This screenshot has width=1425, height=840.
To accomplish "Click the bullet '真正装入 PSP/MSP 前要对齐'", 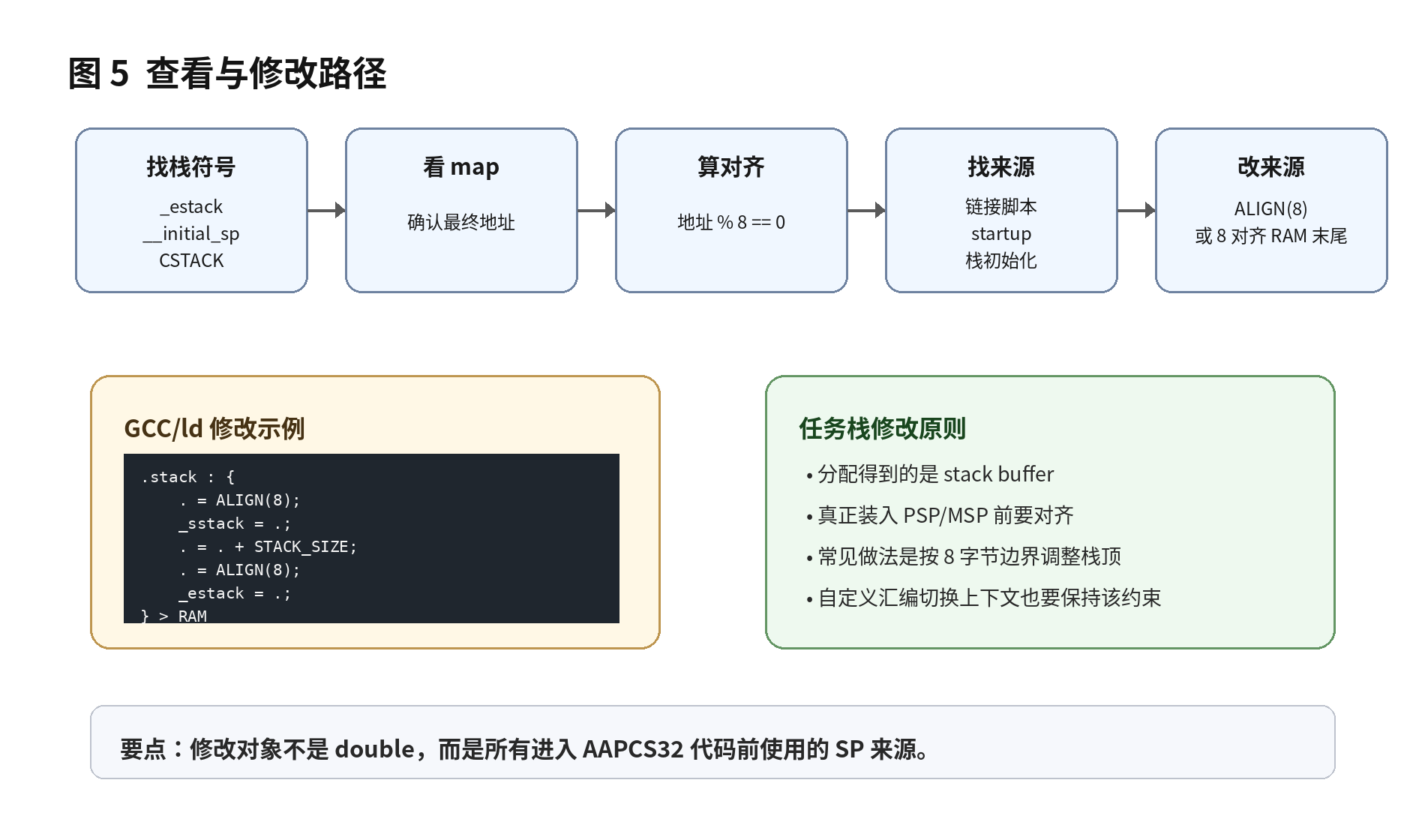I will click(x=940, y=515).
